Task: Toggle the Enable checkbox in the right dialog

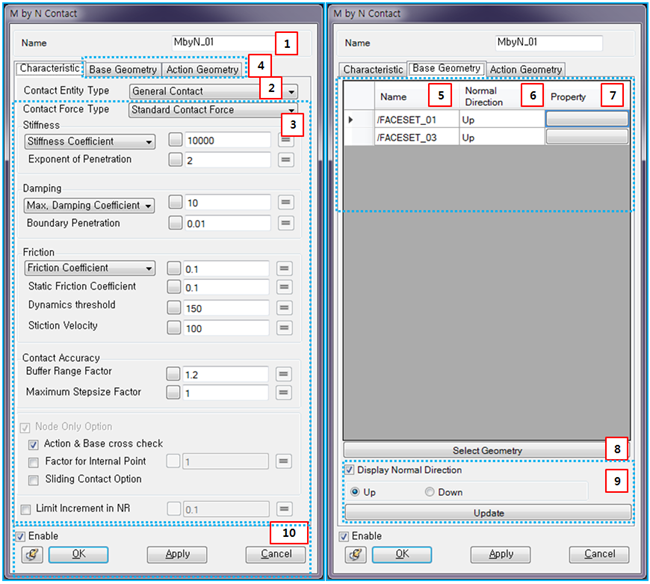Action: (344, 536)
